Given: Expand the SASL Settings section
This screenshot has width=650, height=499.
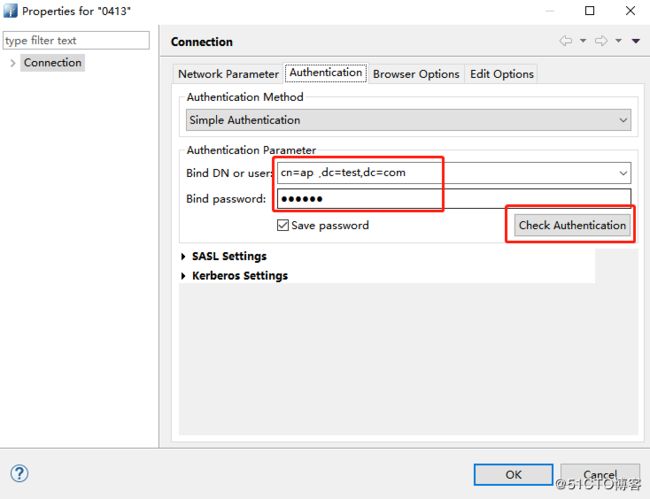Looking at the screenshot, I should tap(183, 257).
